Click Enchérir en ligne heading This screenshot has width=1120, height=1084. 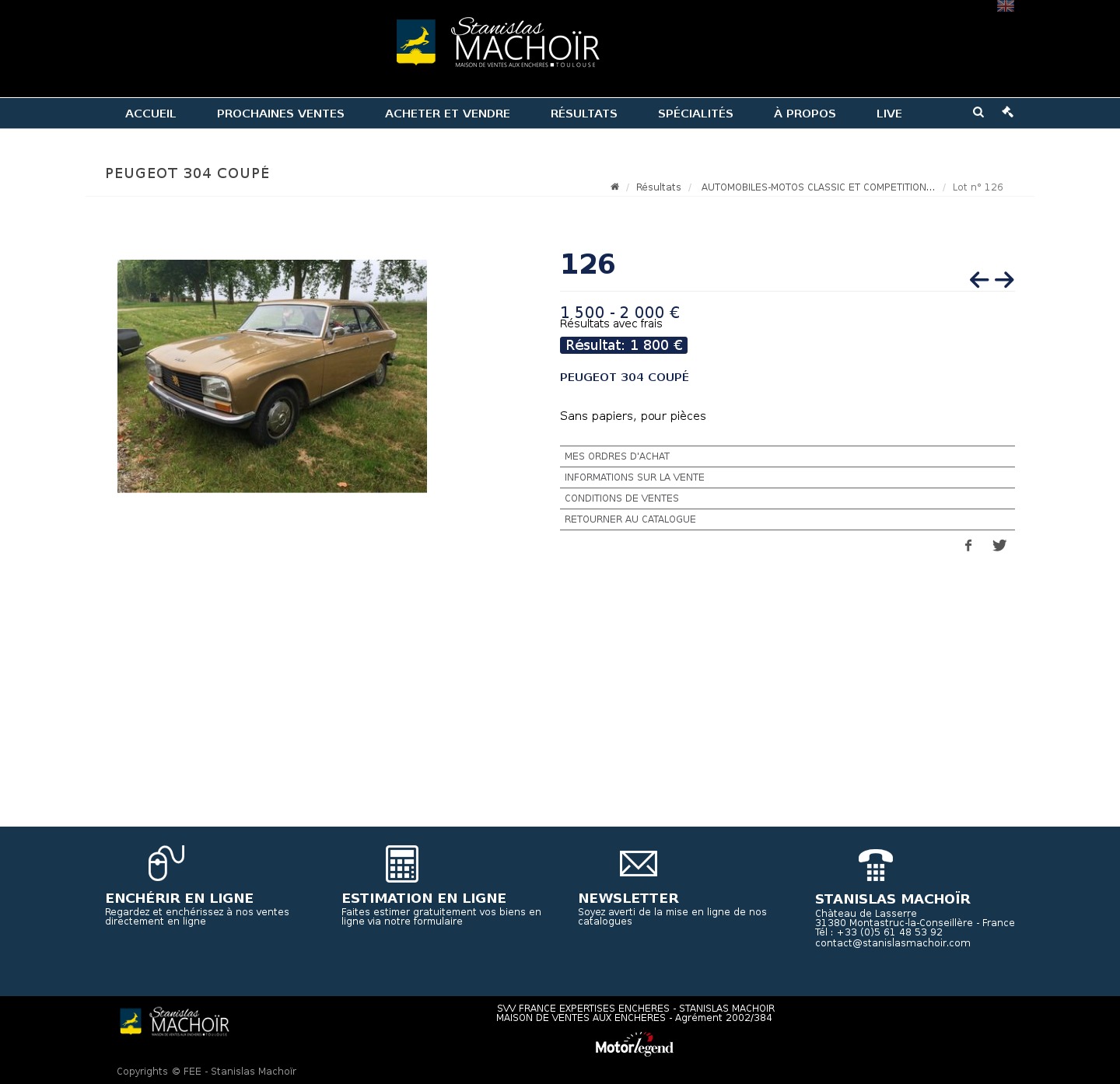[179, 898]
